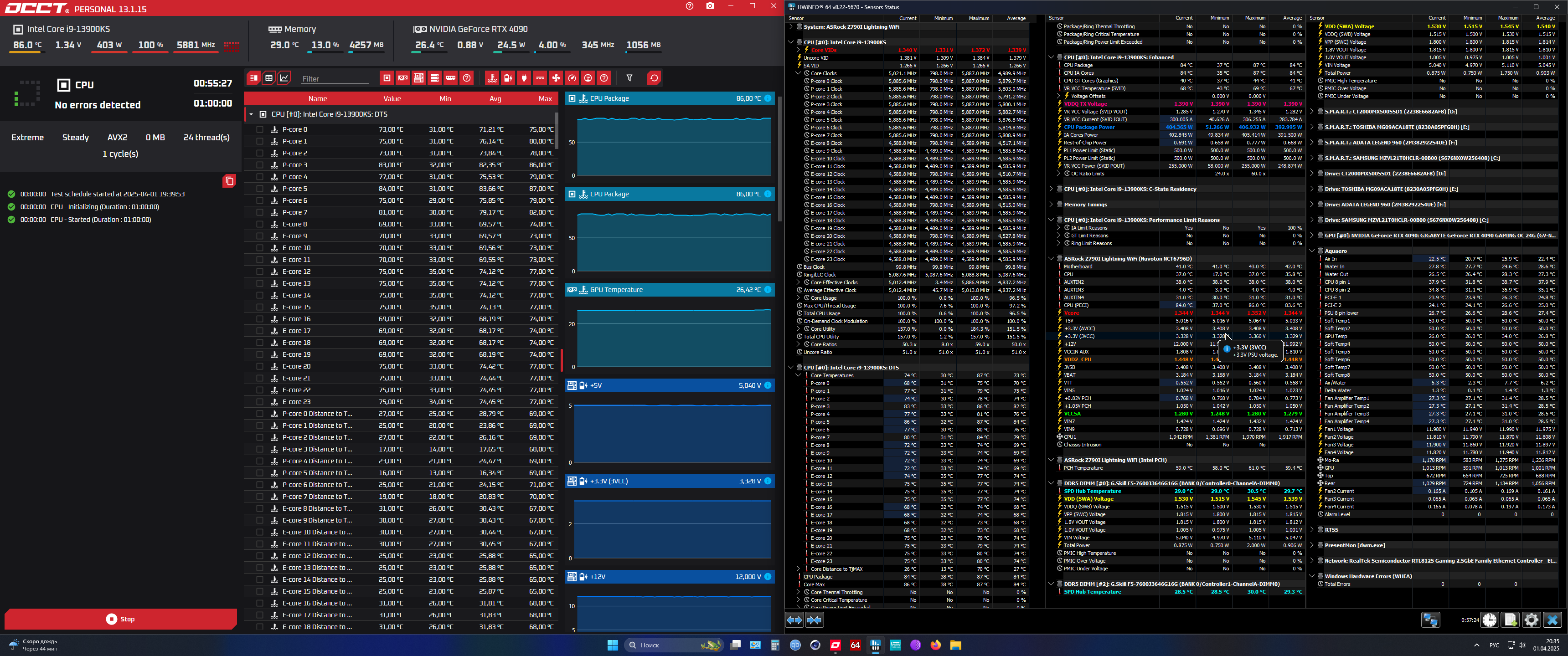Check the E-core 12 checkbox

click(x=260, y=272)
